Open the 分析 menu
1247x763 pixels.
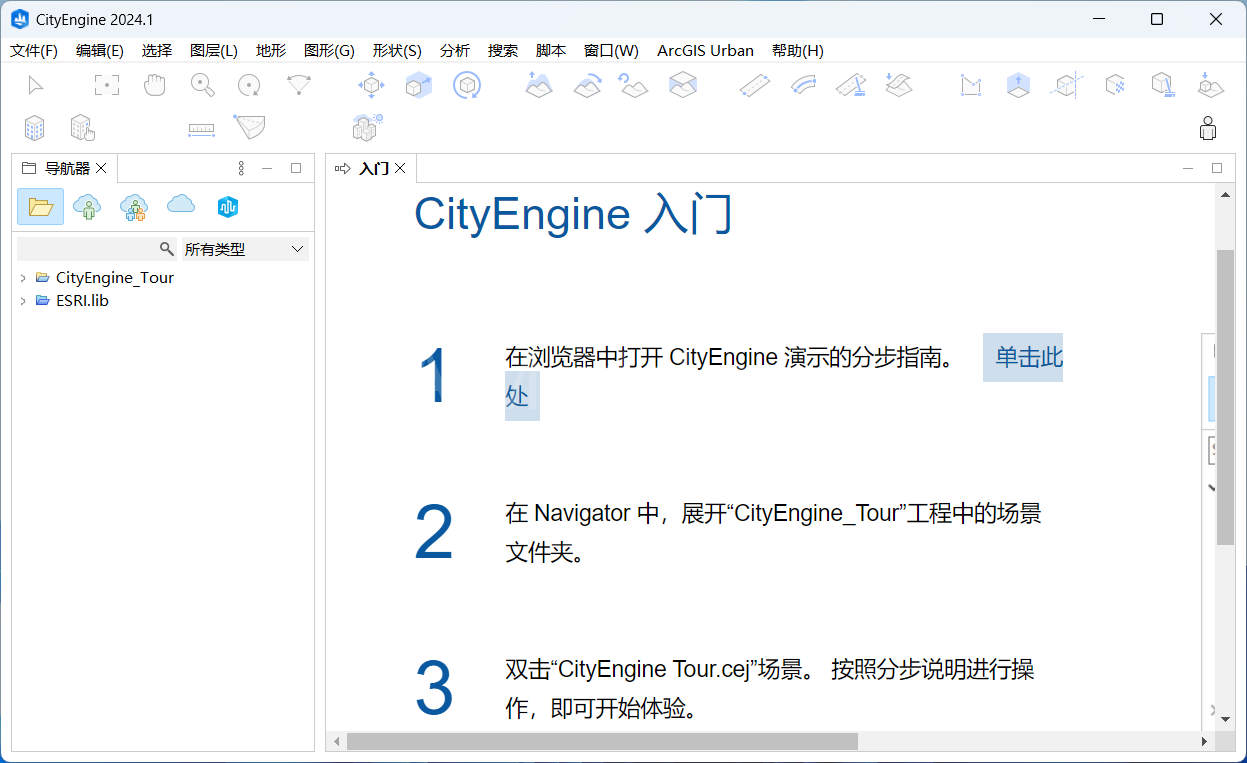tap(455, 51)
